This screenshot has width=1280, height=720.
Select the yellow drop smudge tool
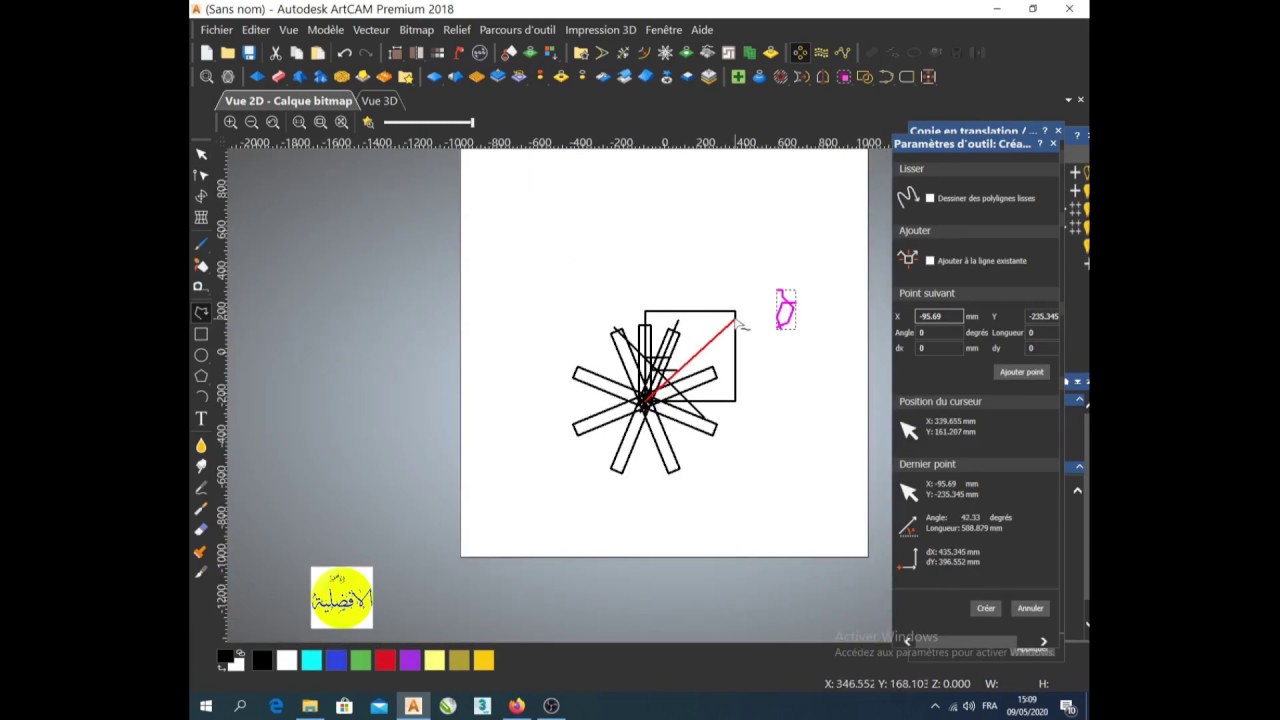click(201, 445)
